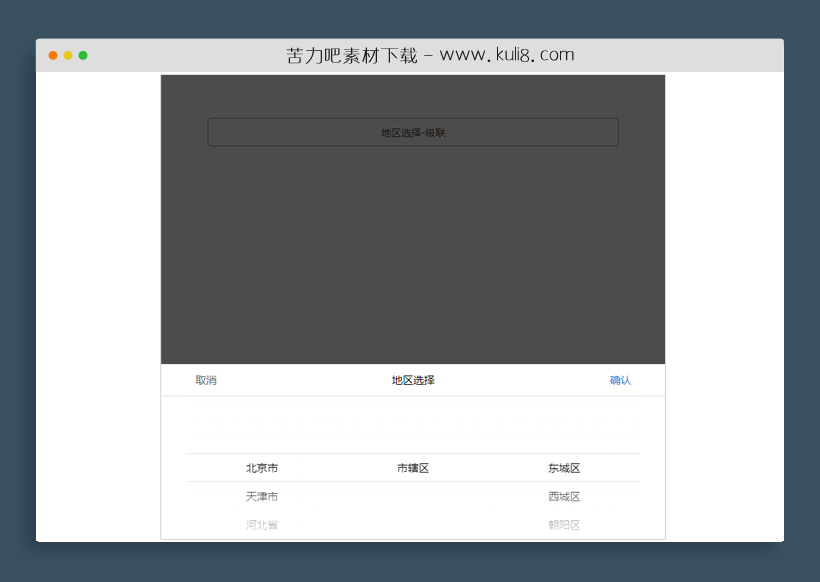This screenshot has height=582, width=820.
Task: Click the dimmed overlay above the picker
Action: tap(412, 250)
